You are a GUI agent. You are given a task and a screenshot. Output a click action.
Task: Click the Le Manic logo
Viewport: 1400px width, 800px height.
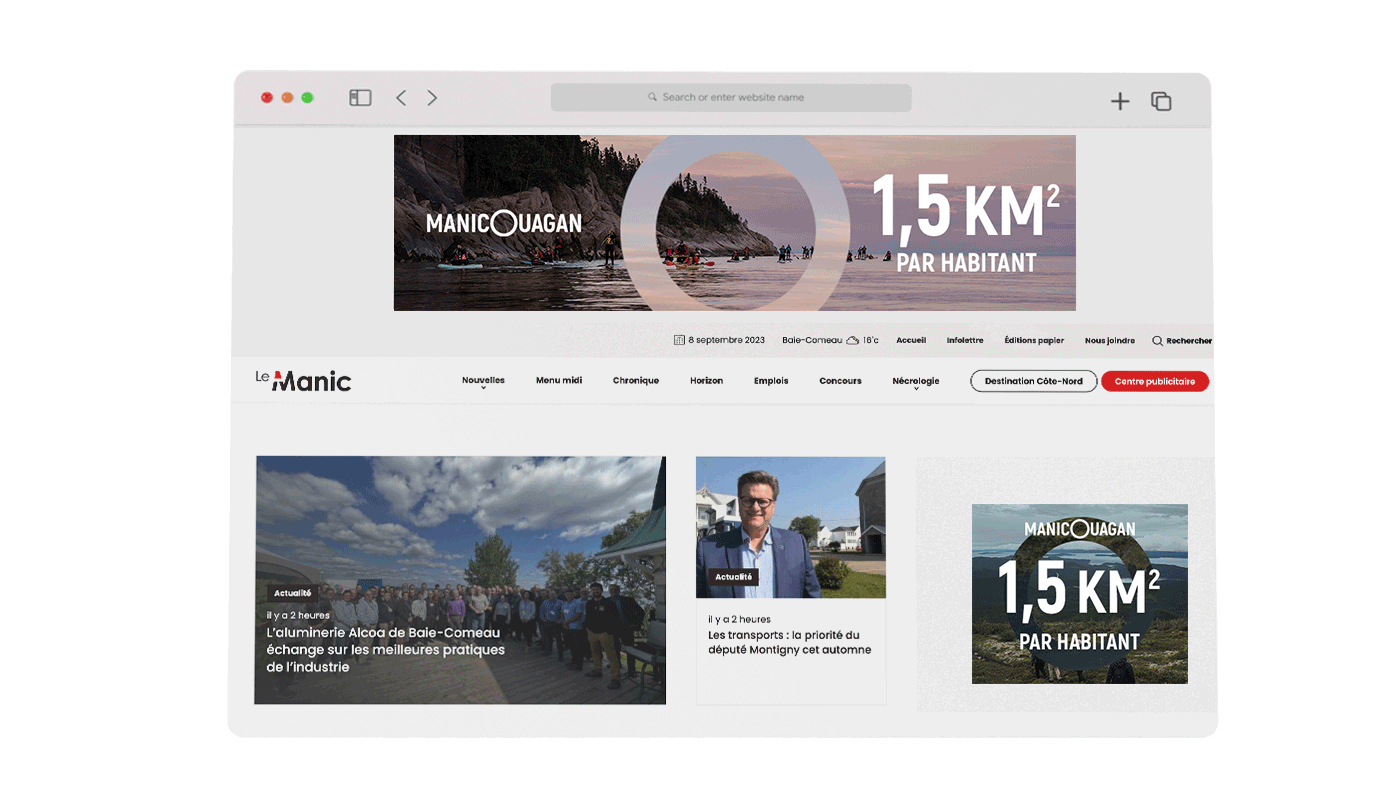tap(303, 380)
